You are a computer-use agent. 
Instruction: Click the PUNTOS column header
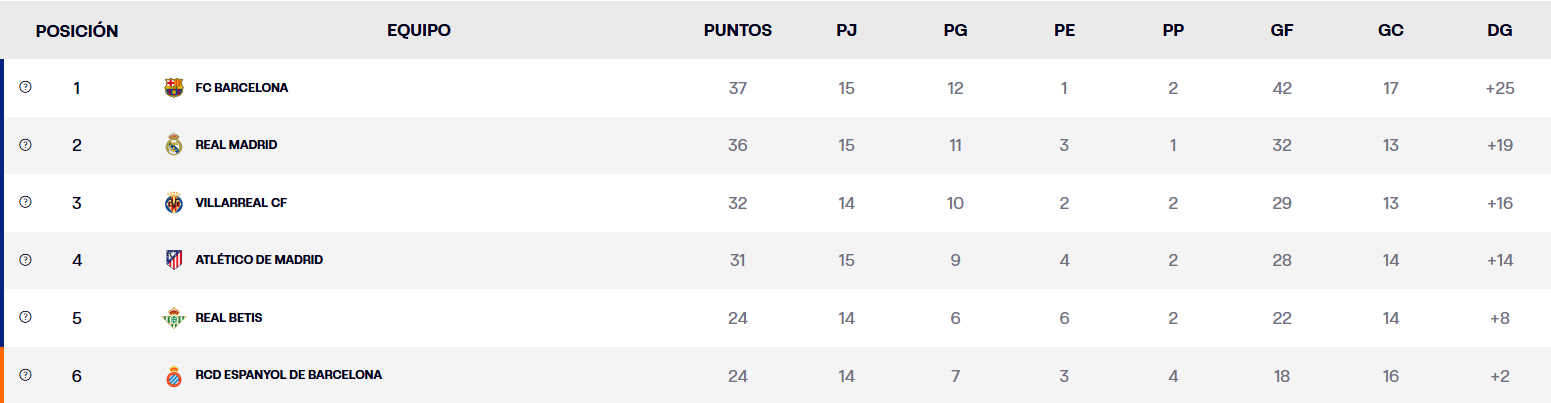coord(738,30)
